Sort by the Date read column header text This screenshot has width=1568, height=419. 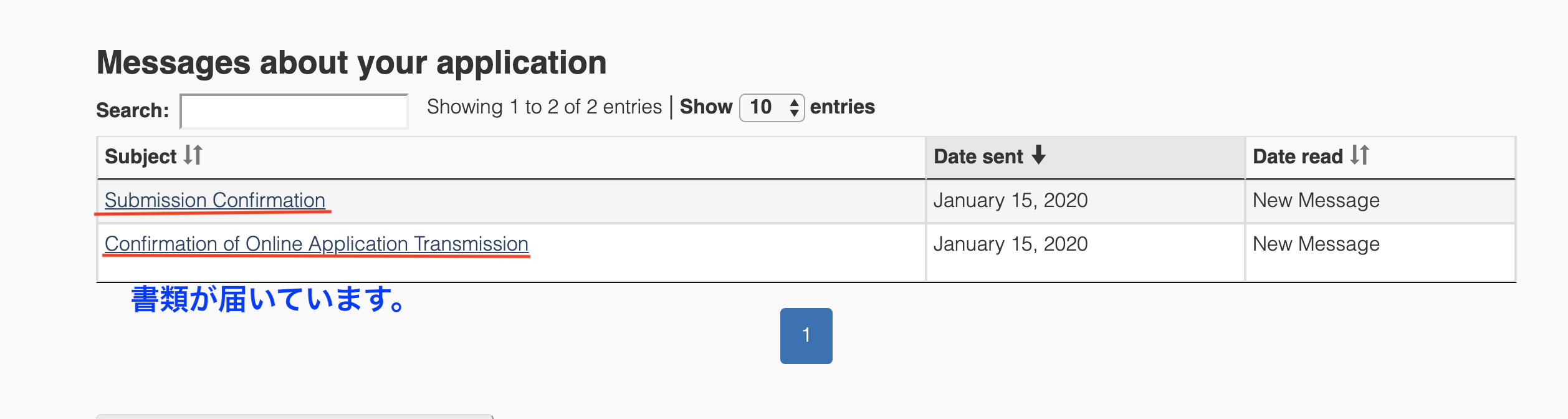(x=1298, y=157)
